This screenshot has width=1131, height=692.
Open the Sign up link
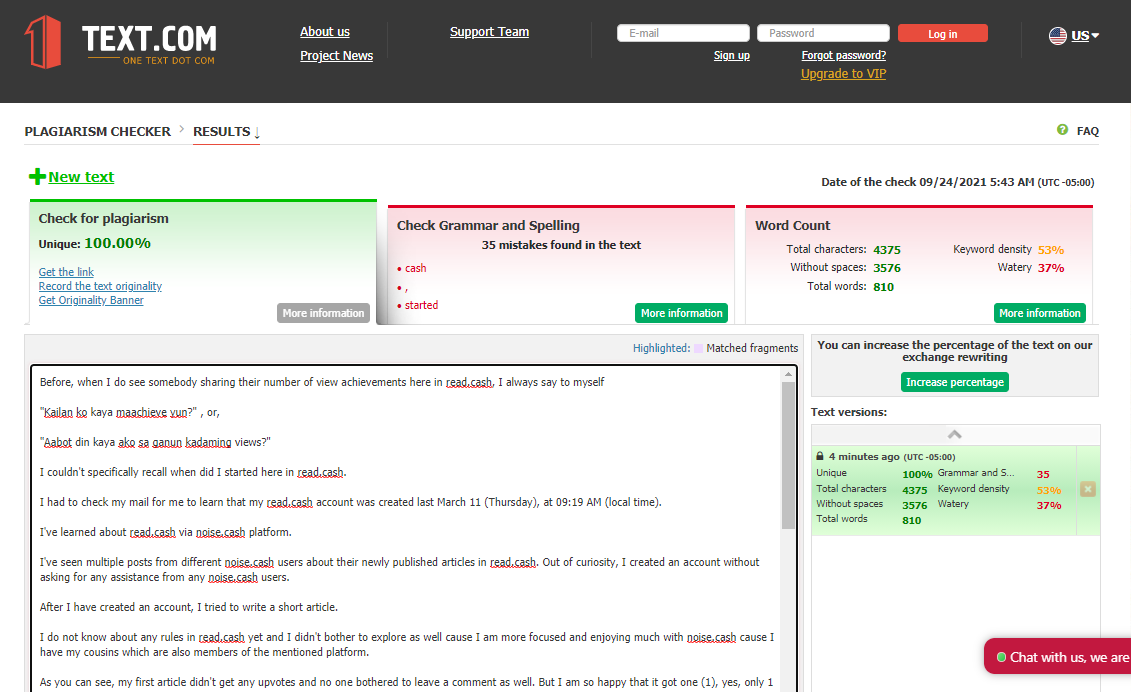pos(731,56)
